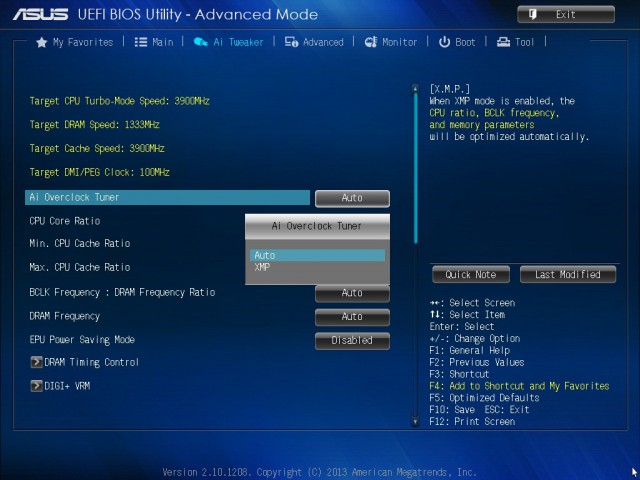Viewport: 640px width, 480px height.
Task: Go to the Advanced tab
Action: pyautogui.click(x=314, y=42)
